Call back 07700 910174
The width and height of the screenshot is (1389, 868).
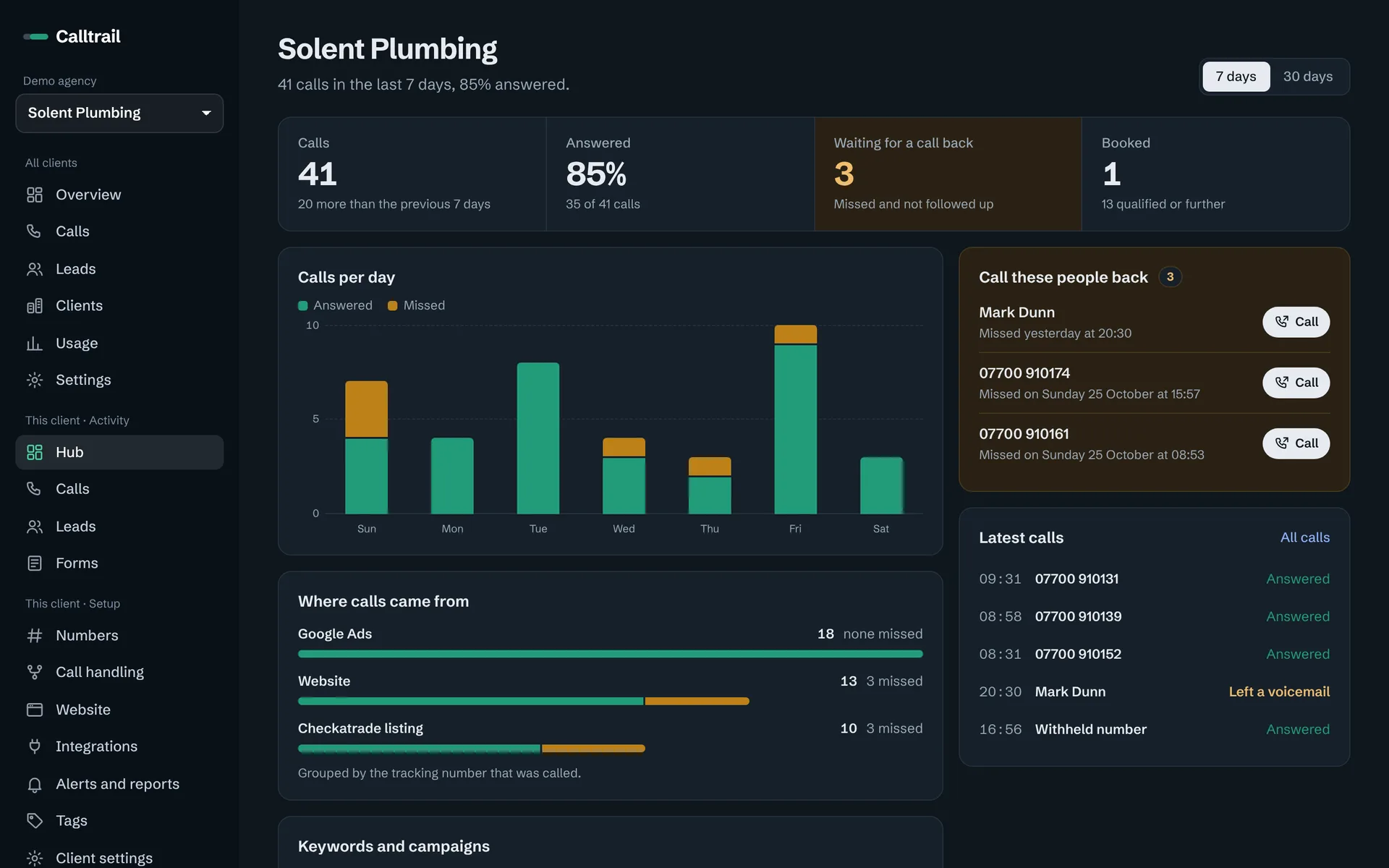click(1296, 383)
